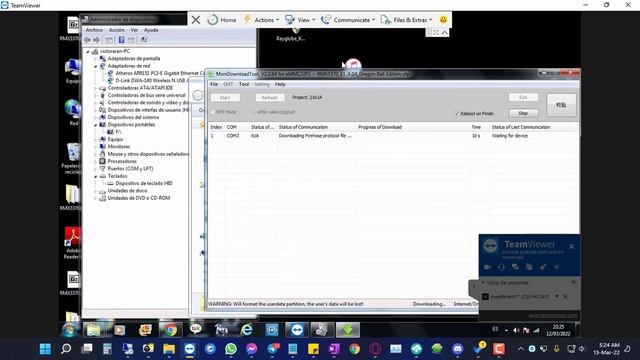Open the Actions dropdown in TeamViewer toolbar
Viewport: 640px width, 360px height.
(x=261, y=20)
